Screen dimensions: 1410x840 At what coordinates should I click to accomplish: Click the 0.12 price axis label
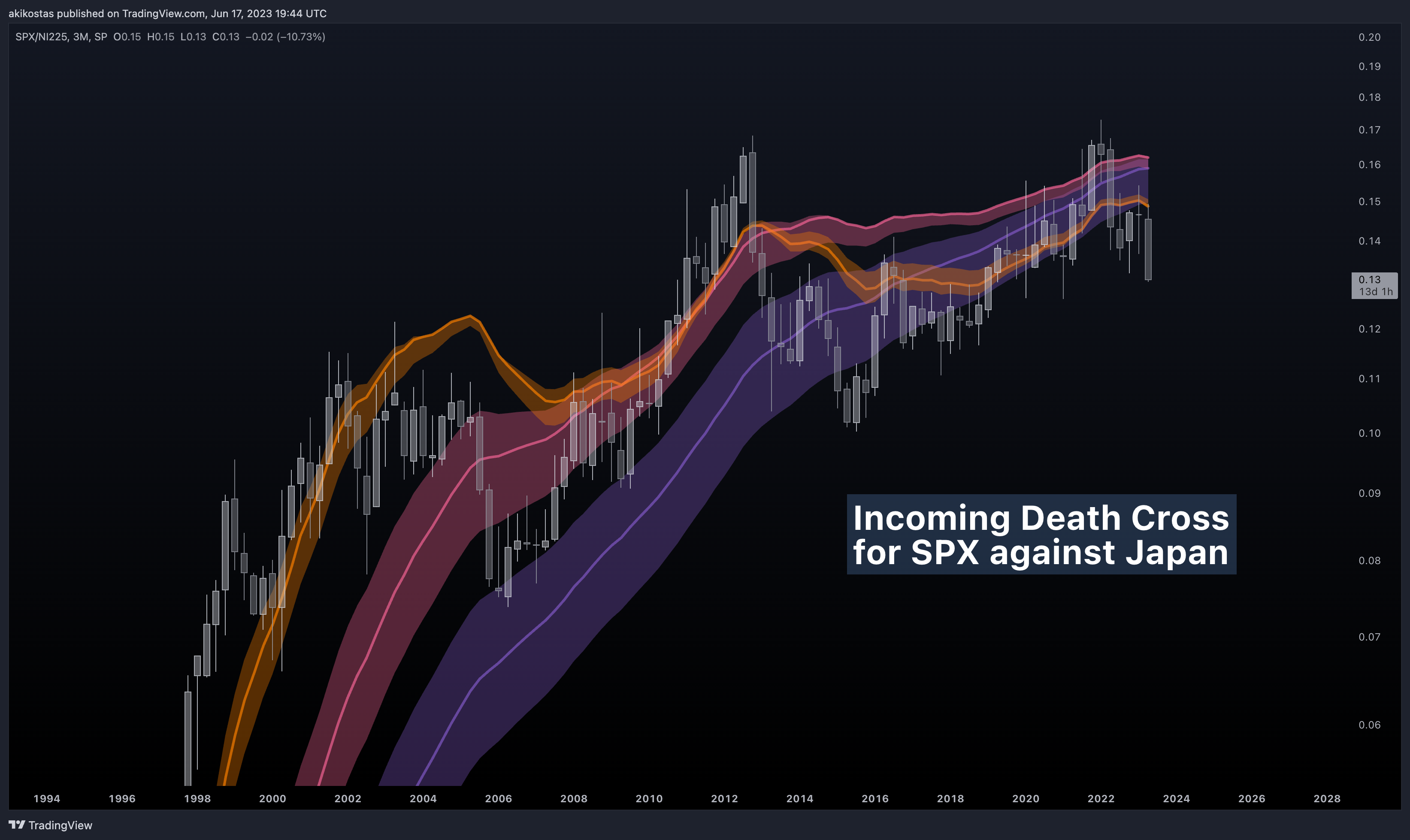(x=1369, y=329)
